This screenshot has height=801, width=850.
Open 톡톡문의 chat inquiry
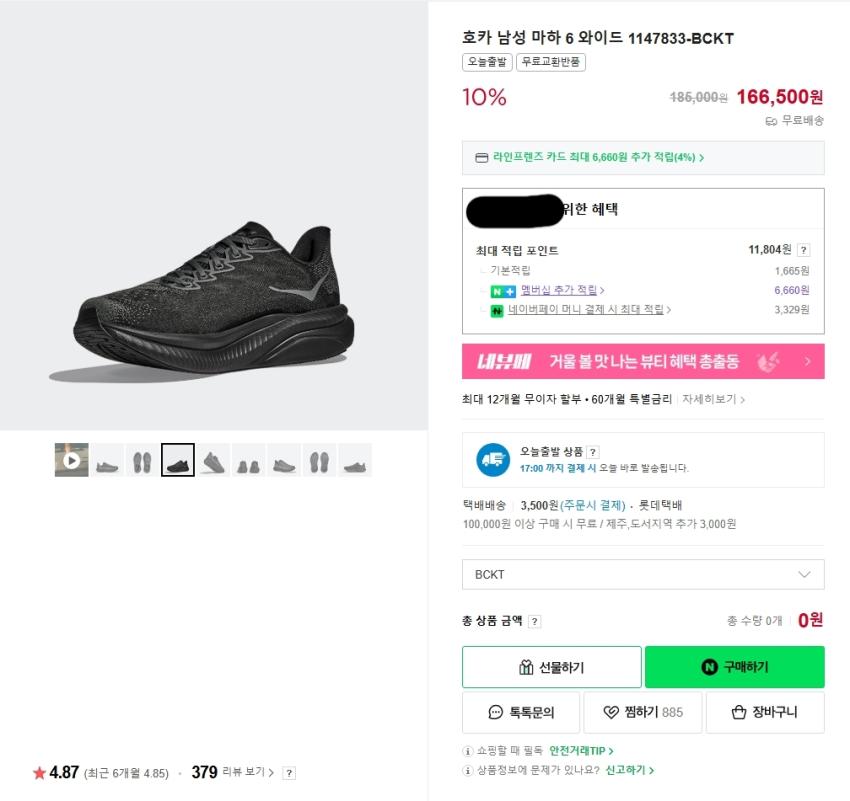521,713
